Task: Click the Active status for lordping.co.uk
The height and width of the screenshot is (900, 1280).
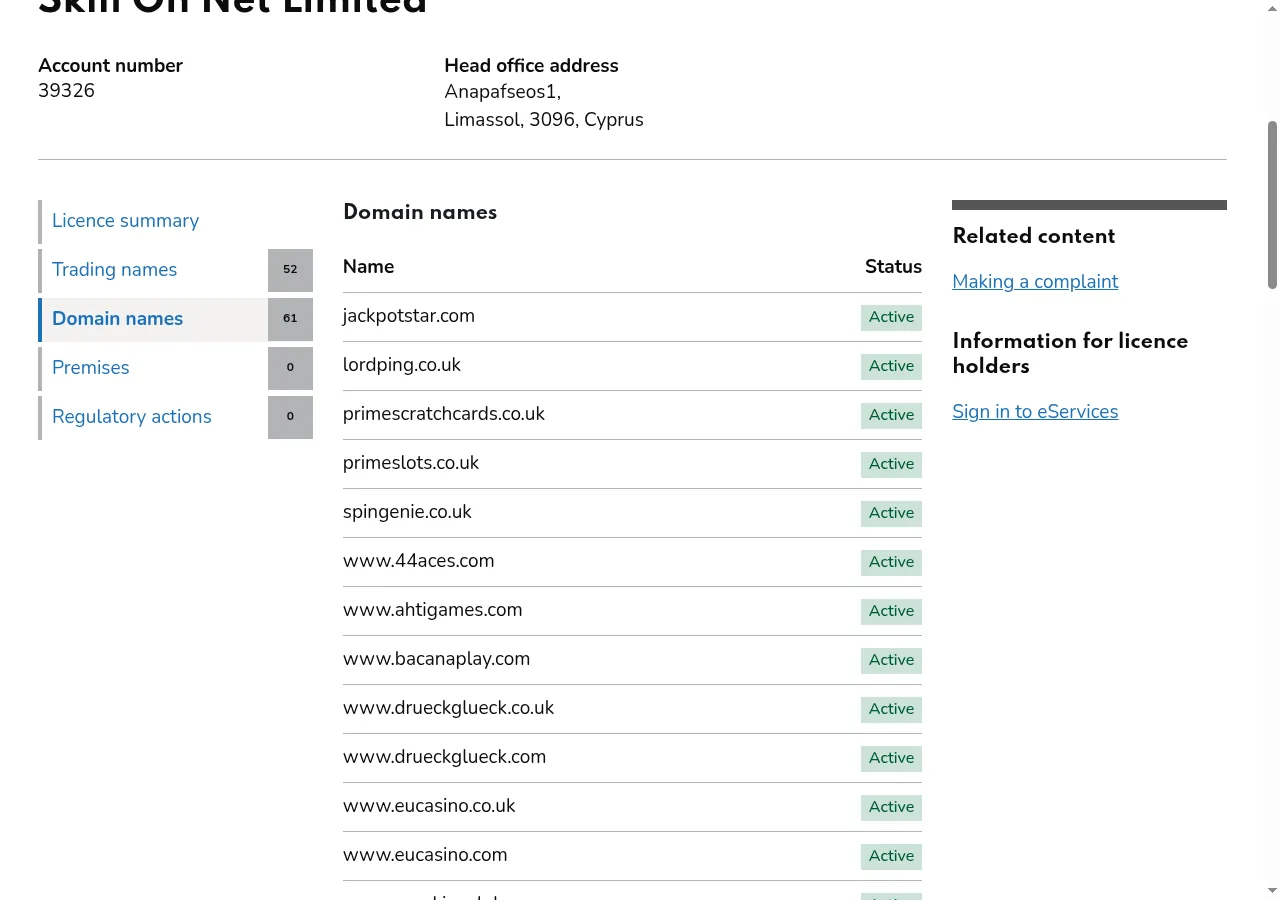Action: coord(891,366)
